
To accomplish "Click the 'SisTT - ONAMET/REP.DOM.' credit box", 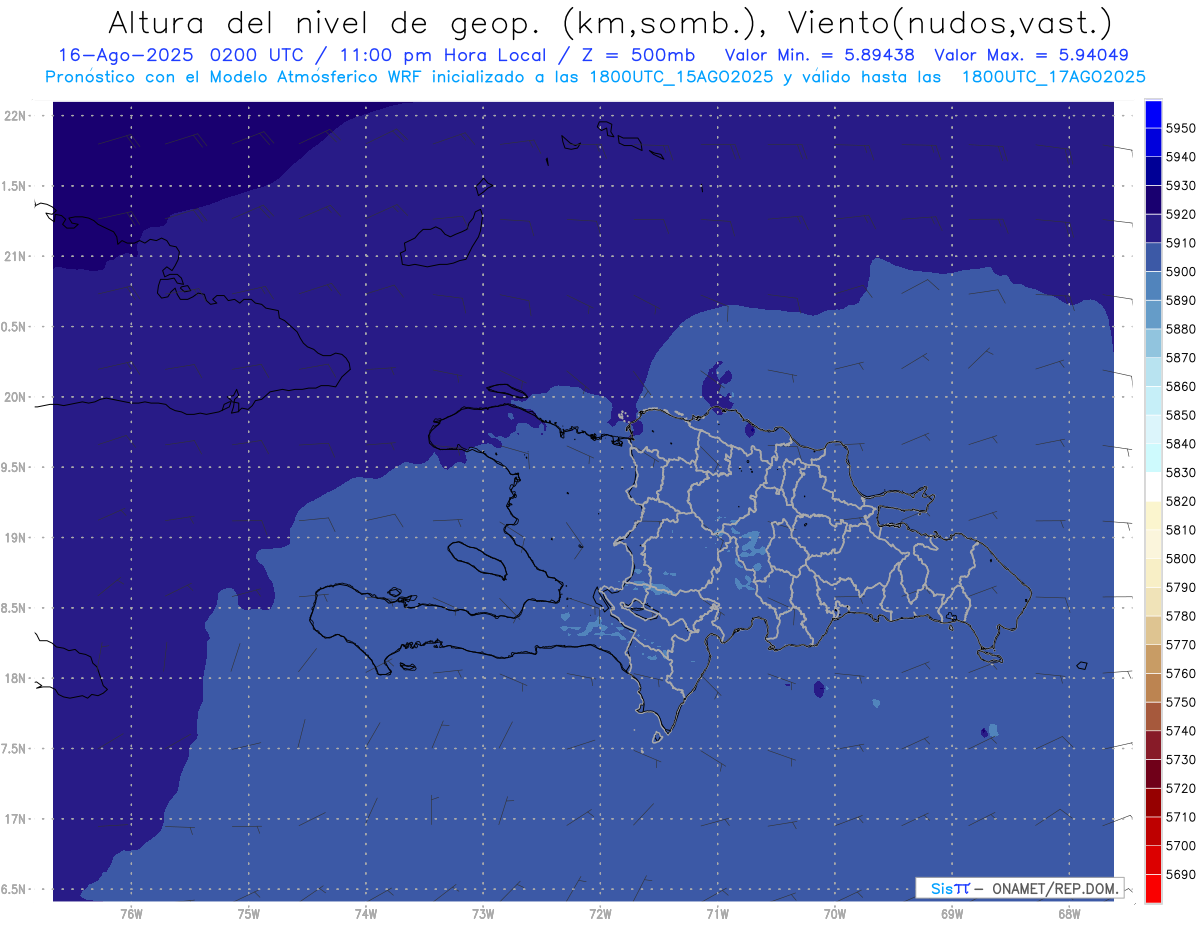I will [x=1019, y=888].
